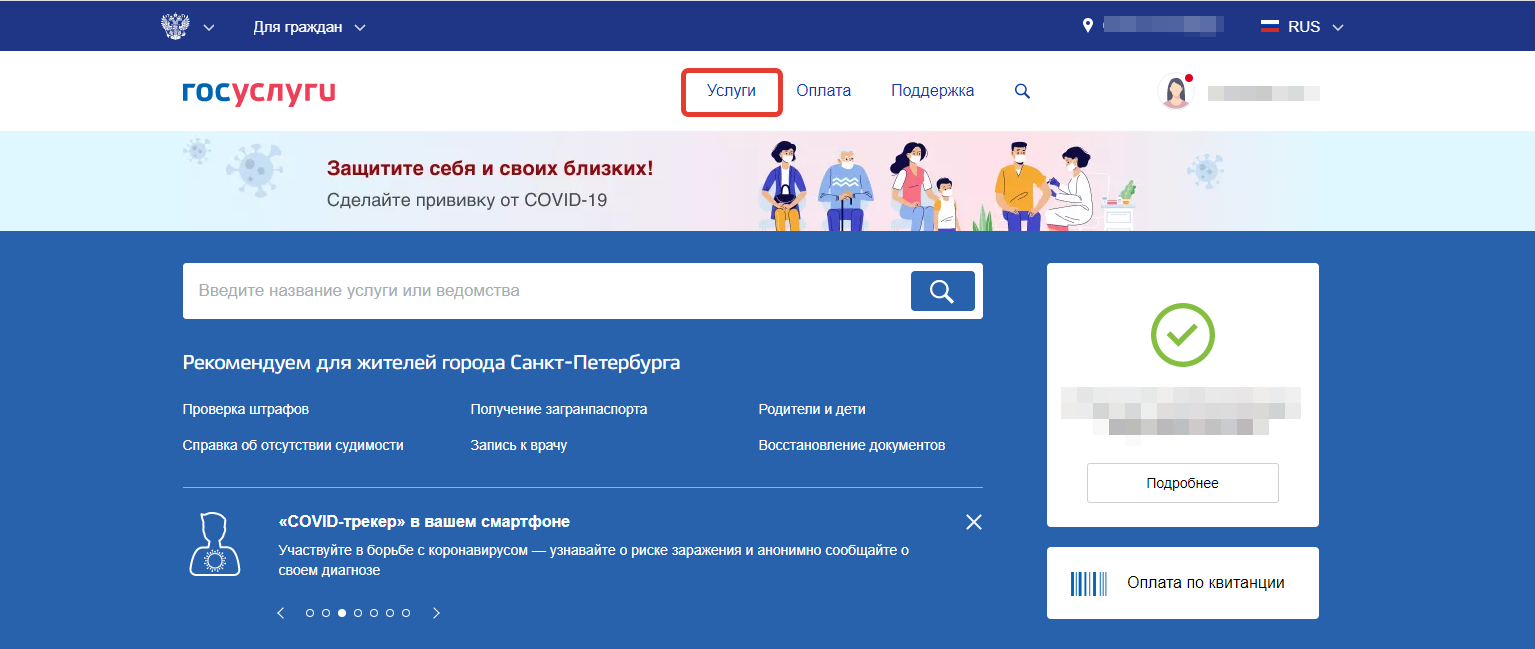This screenshot has width=1535, height=649.
Task: Click the barcode icon for receipt payment
Action: (x=1089, y=583)
